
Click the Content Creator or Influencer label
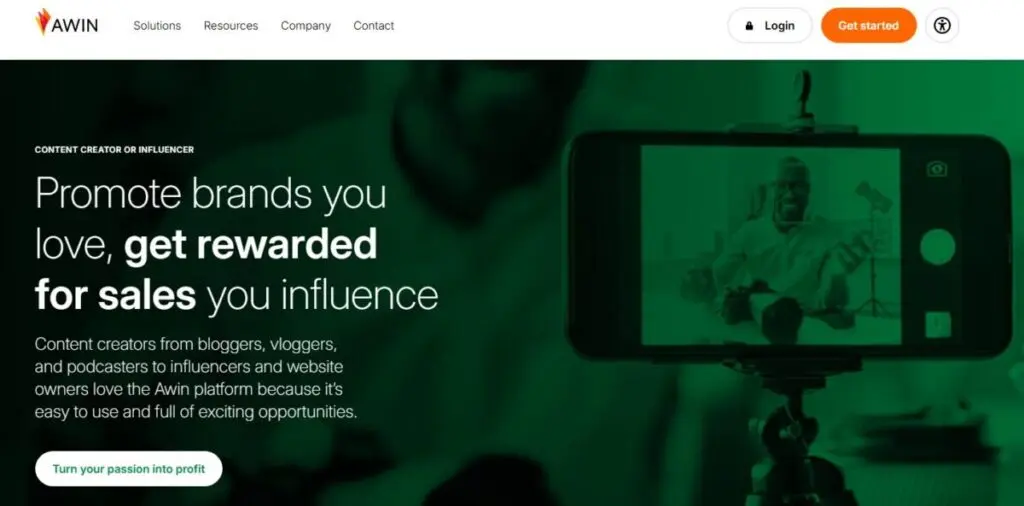tap(114, 150)
